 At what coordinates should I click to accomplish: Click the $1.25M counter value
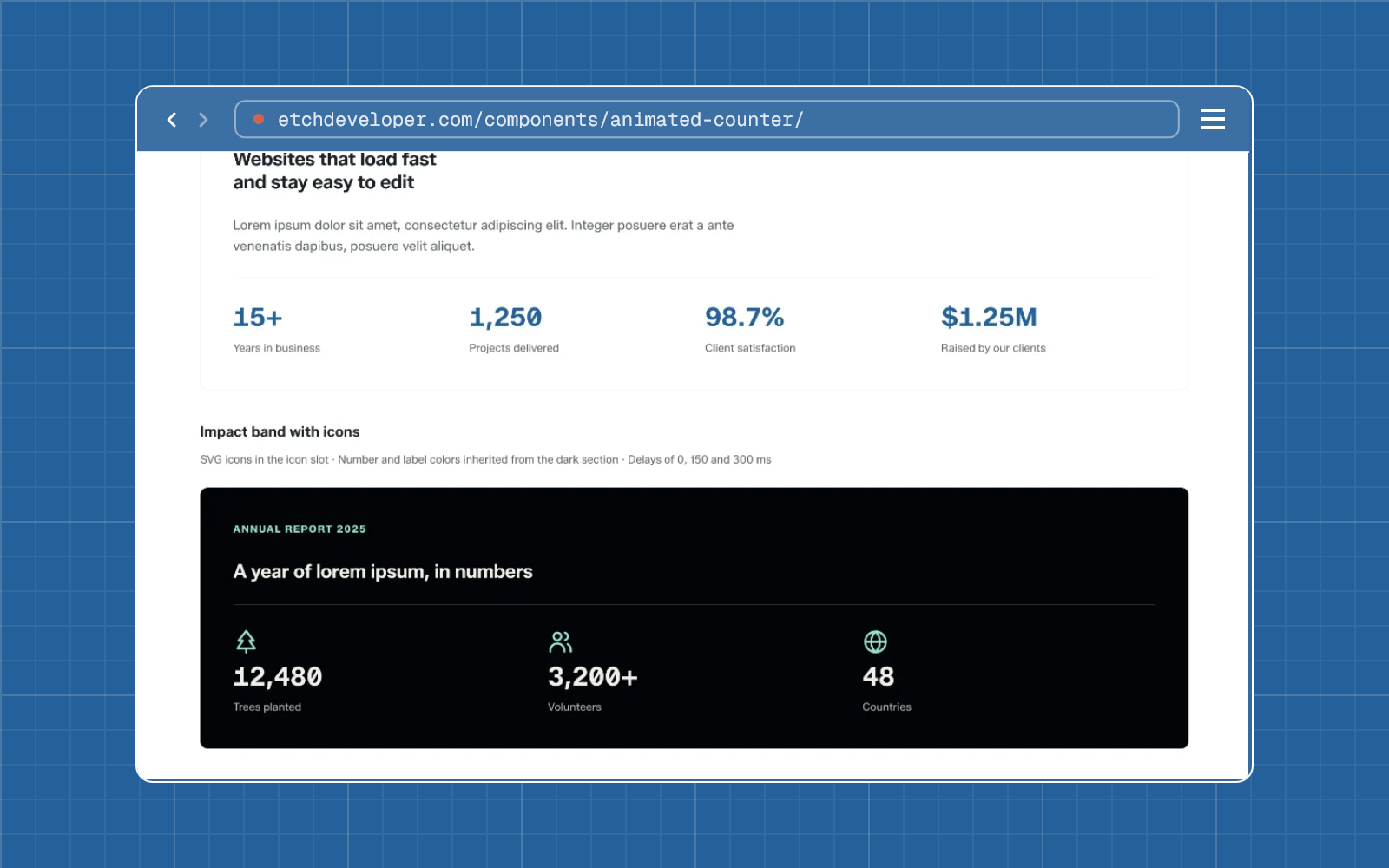point(989,318)
